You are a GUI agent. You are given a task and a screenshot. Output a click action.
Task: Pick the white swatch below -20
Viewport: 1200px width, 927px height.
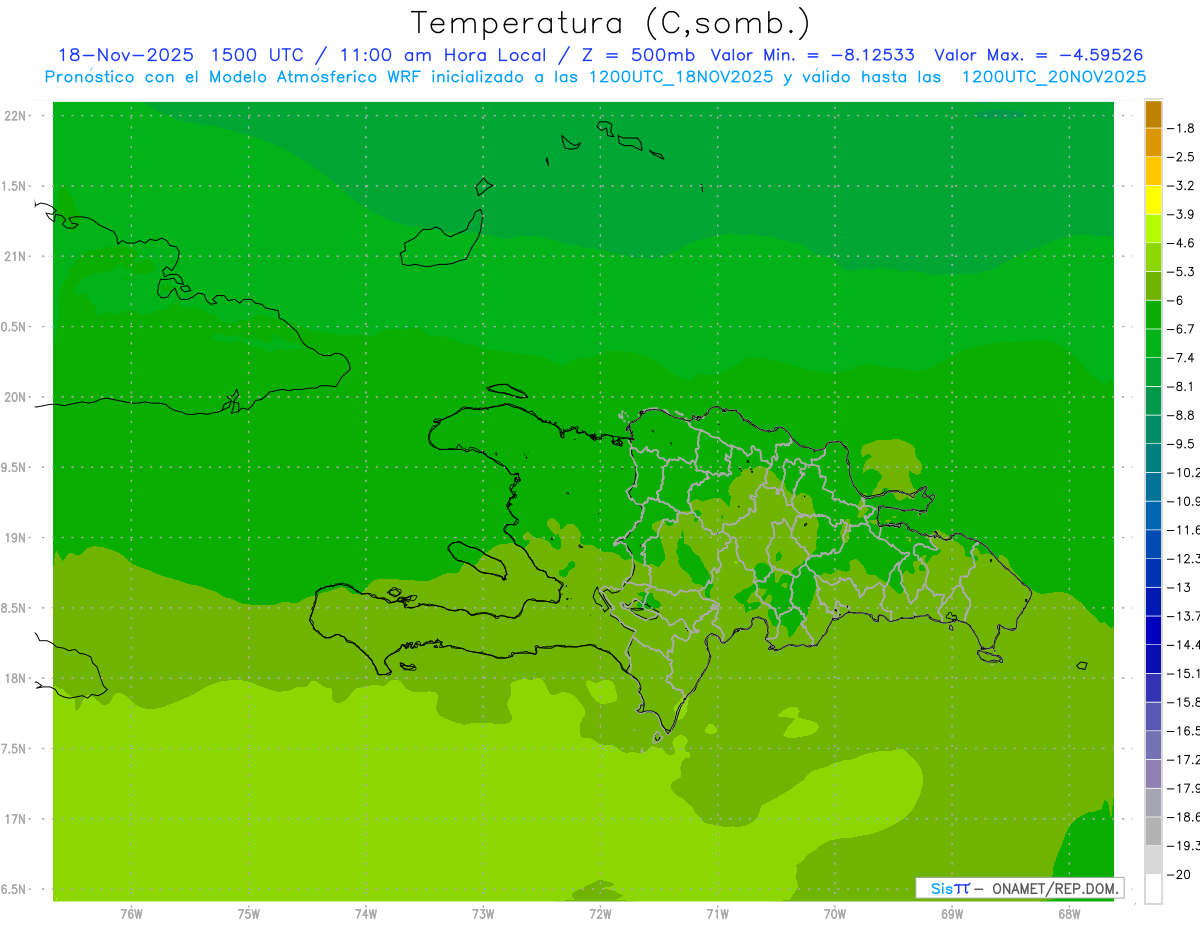pyautogui.click(x=1153, y=888)
